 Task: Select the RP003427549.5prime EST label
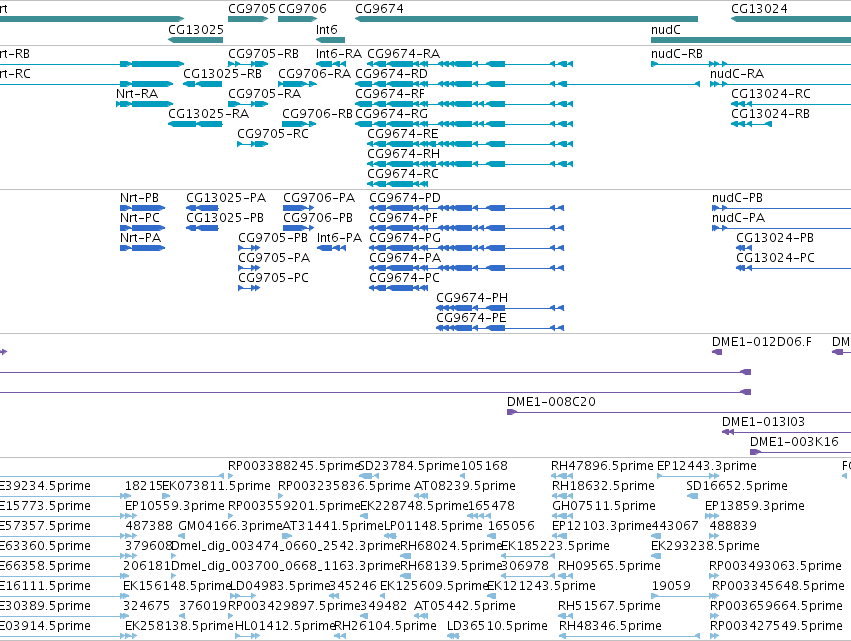pos(776,627)
